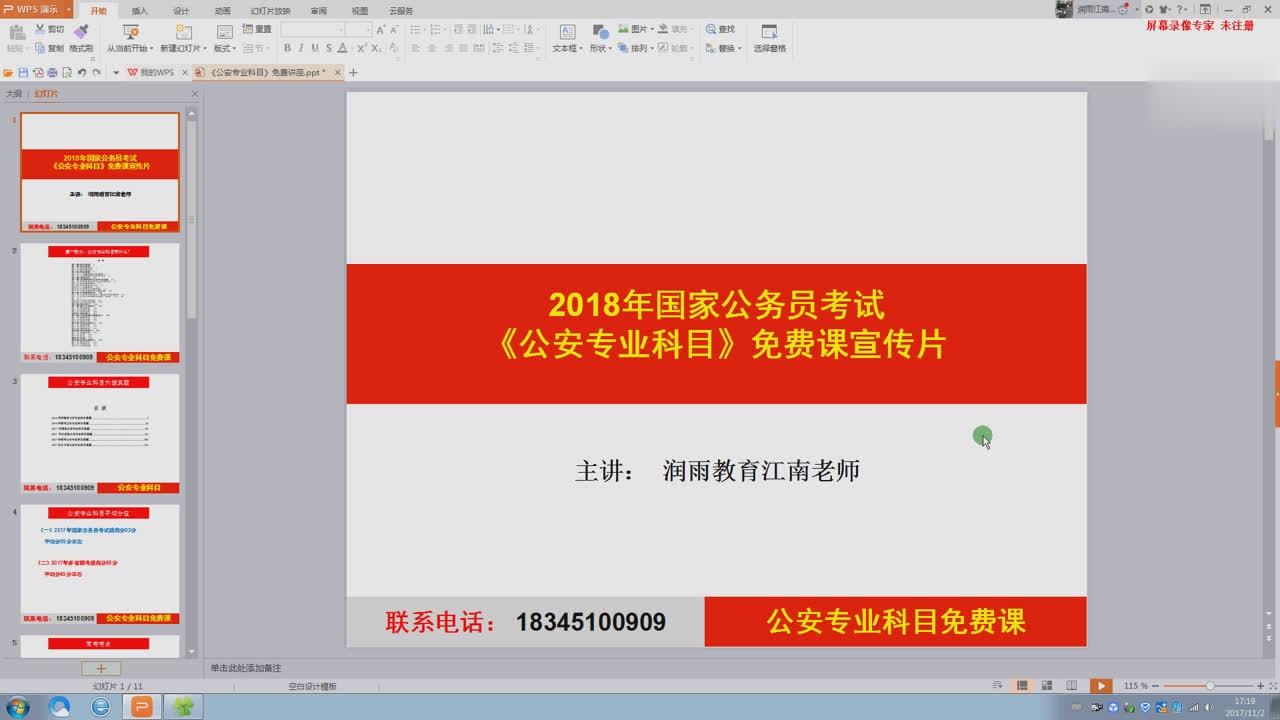Screen dimensions: 1280x720
Task: Click the Export to PDF icon
Action: tap(38, 73)
